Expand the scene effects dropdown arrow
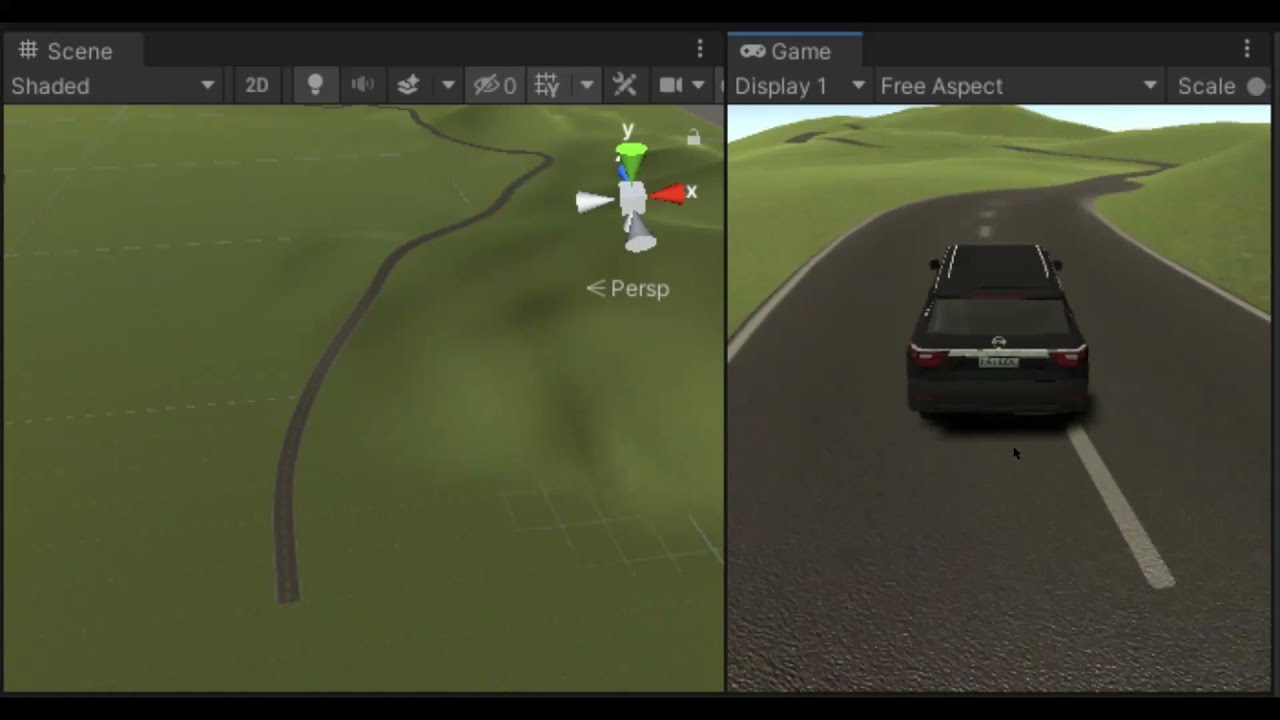 tap(448, 86)
